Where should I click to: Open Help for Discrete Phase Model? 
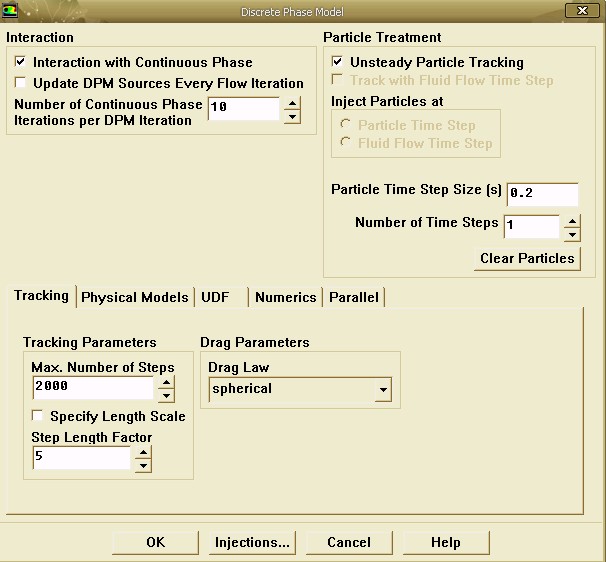coord(445,542)
